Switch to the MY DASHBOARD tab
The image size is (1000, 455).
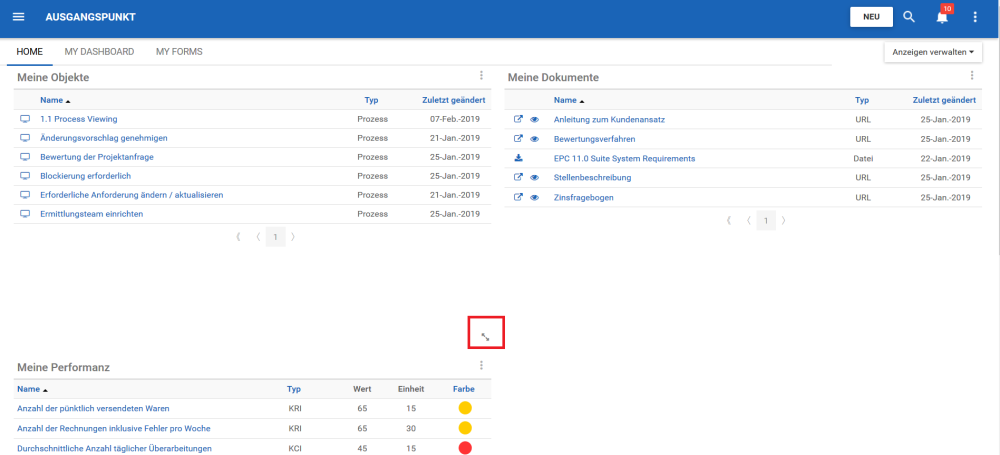pos(99,52)
